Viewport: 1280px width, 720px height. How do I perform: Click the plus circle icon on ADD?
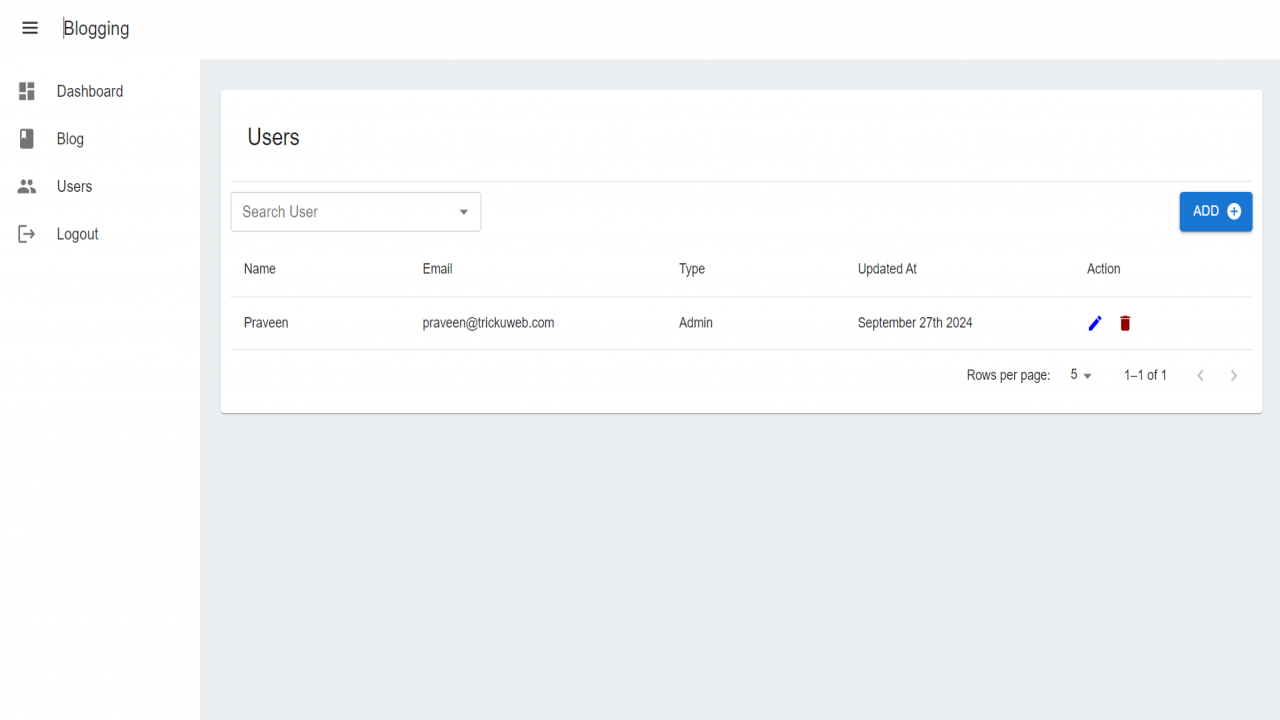point(1234,211)
